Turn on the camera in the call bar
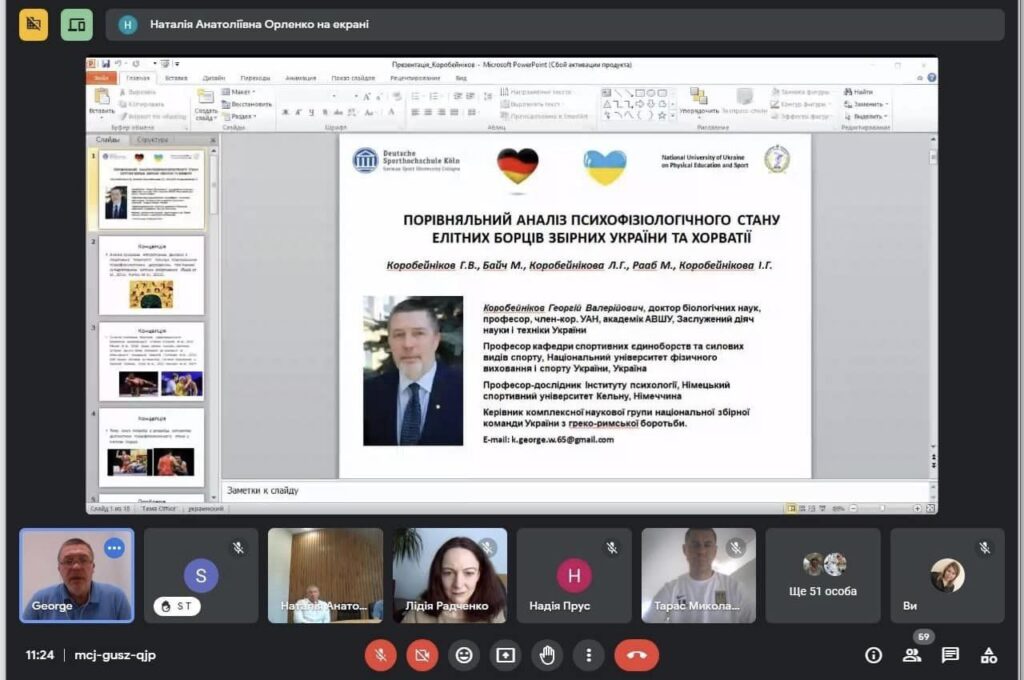 [x=422, y=655]
